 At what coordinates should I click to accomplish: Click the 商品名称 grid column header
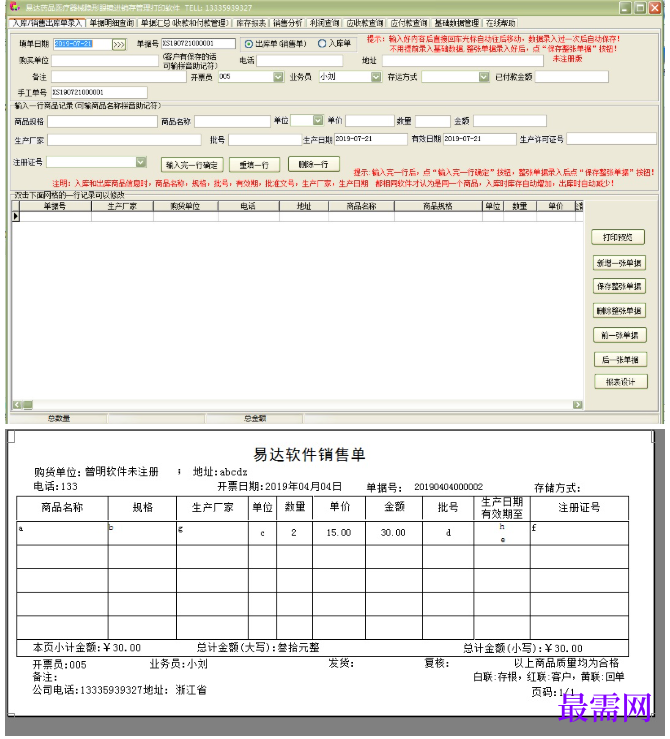[x=361, y=206]
